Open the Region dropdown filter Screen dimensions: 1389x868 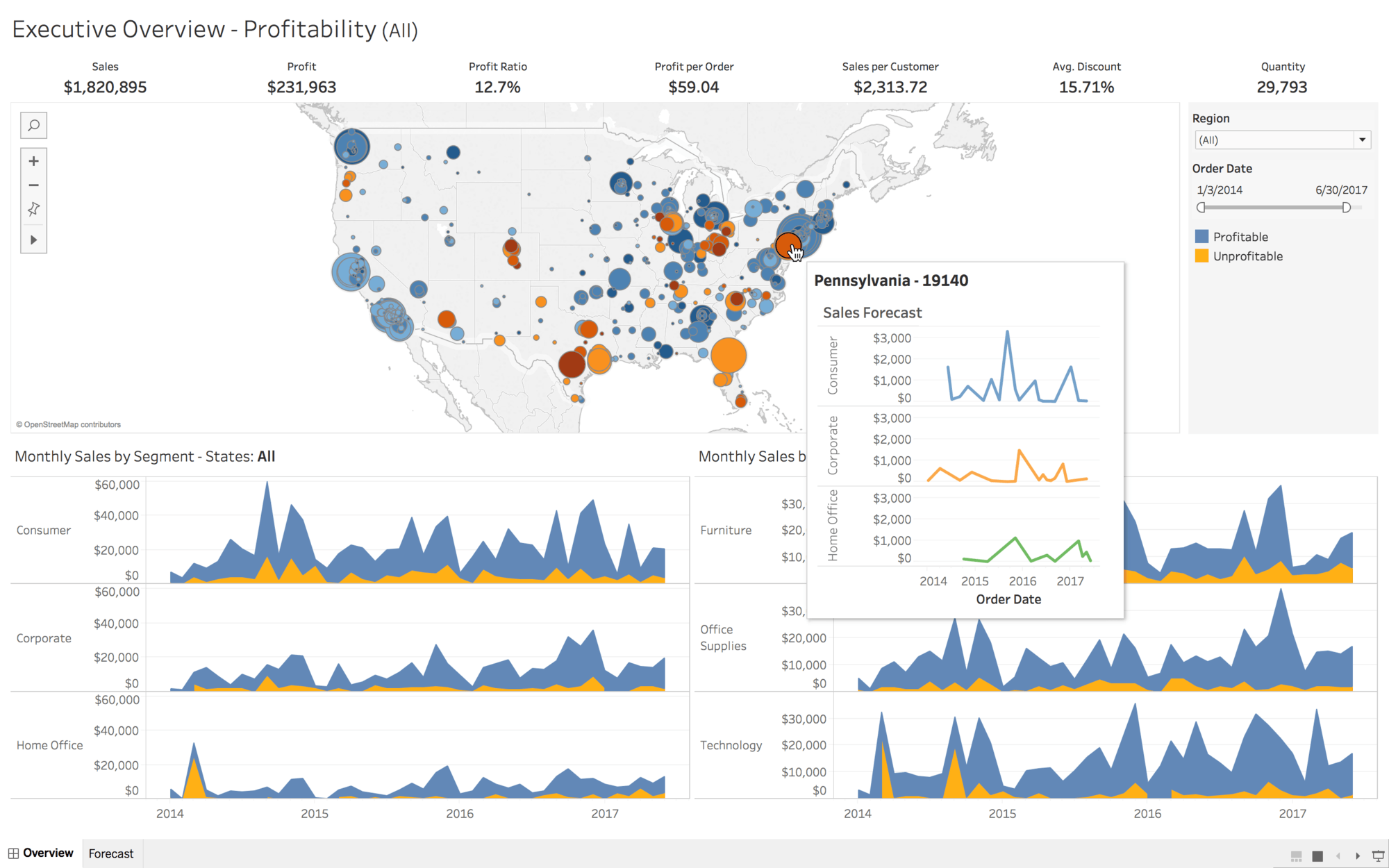1361,140
